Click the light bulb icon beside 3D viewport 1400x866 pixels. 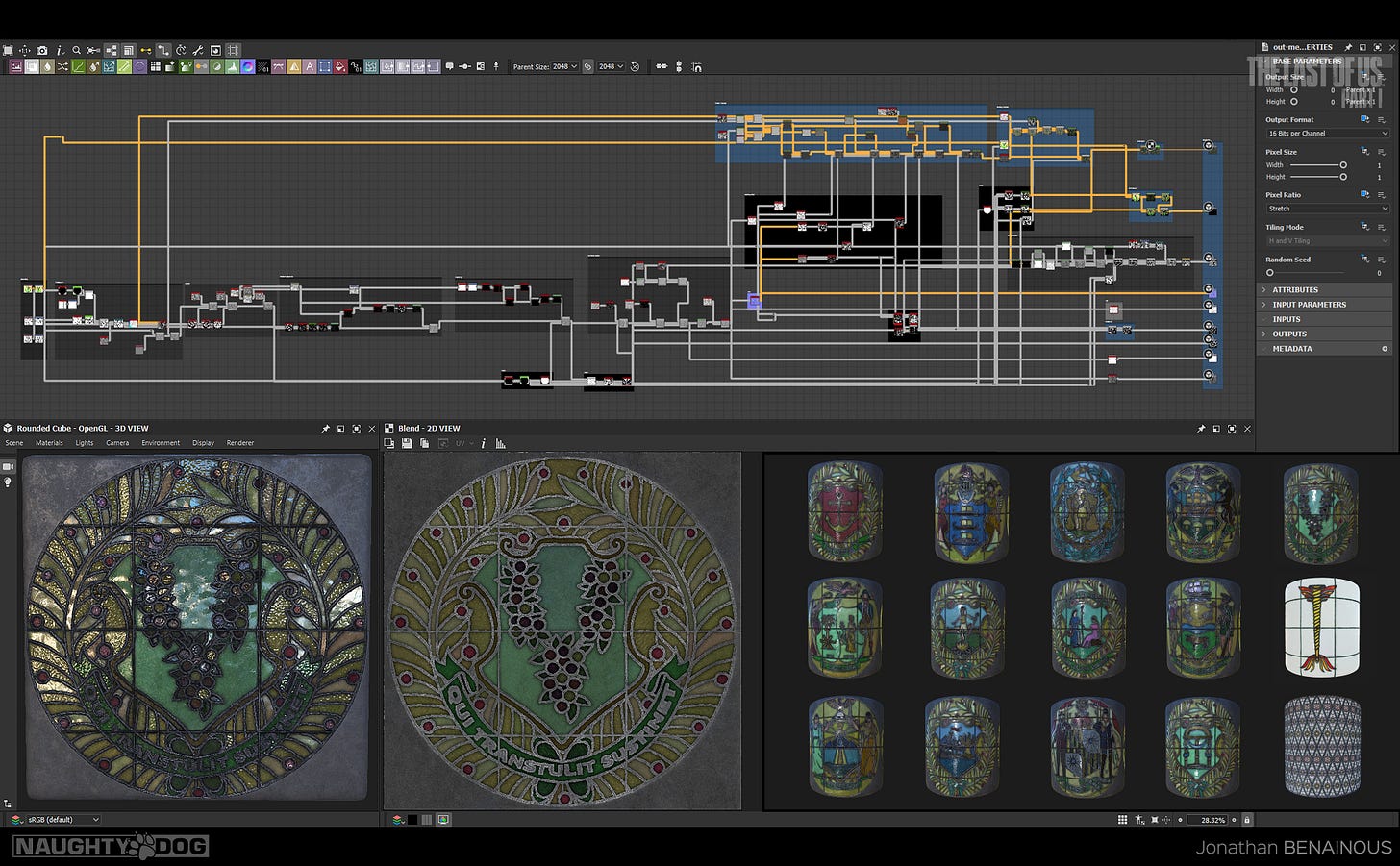pyautogui.click(x=8, y=482)
